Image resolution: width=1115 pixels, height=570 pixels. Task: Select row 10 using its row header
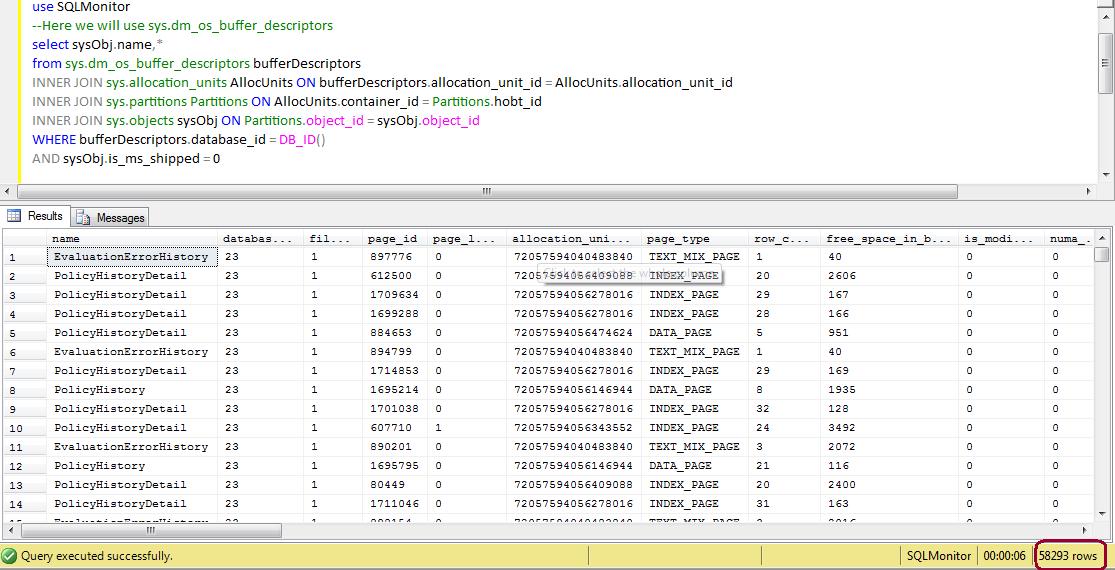click(24, 428)
